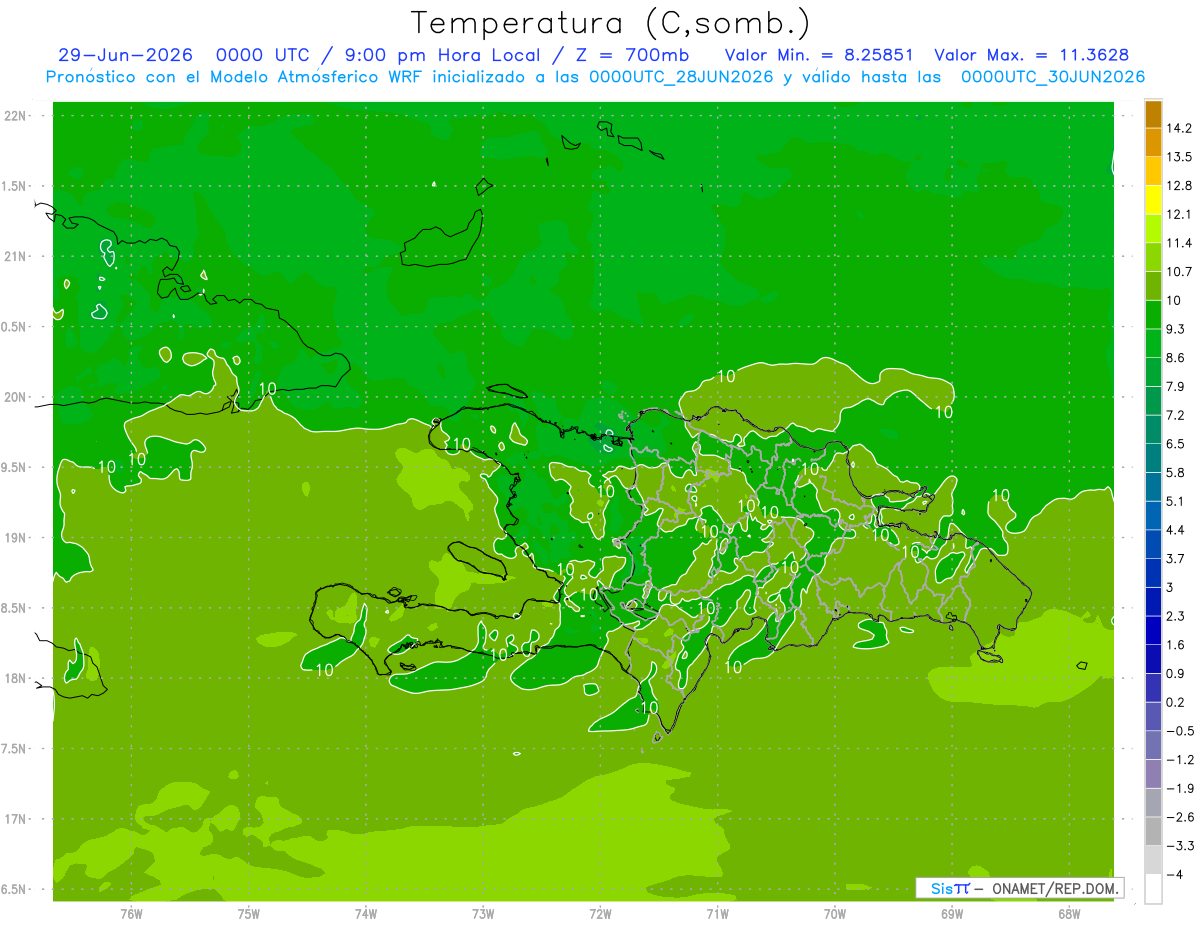1200x927 pixels.
Task: Click the teal swatch between 5.8 and 6.5
Action: click(1153, 458)
